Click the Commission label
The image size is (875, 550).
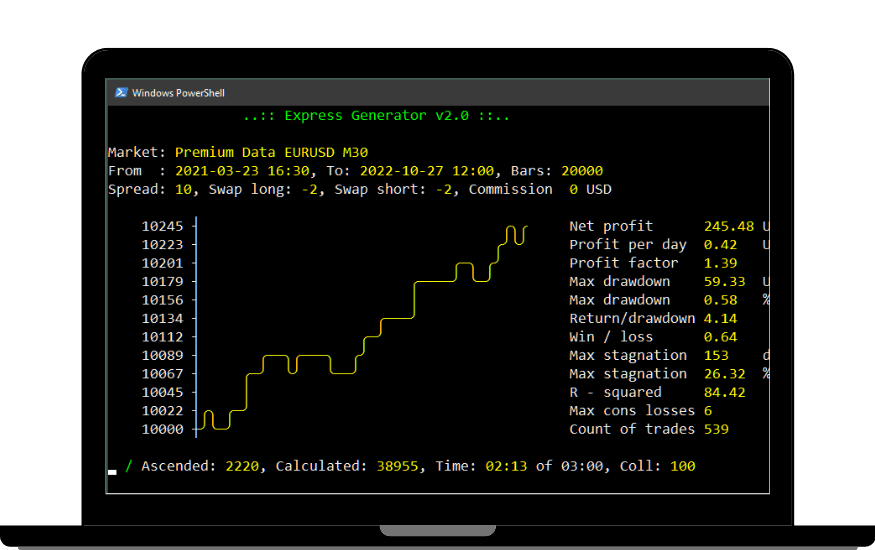coord(510,189)
